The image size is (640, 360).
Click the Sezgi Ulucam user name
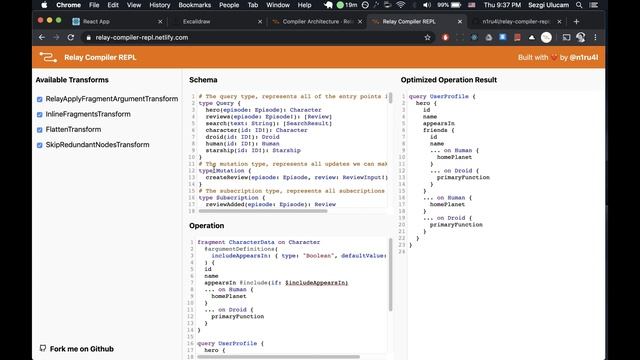coord(548,5)
